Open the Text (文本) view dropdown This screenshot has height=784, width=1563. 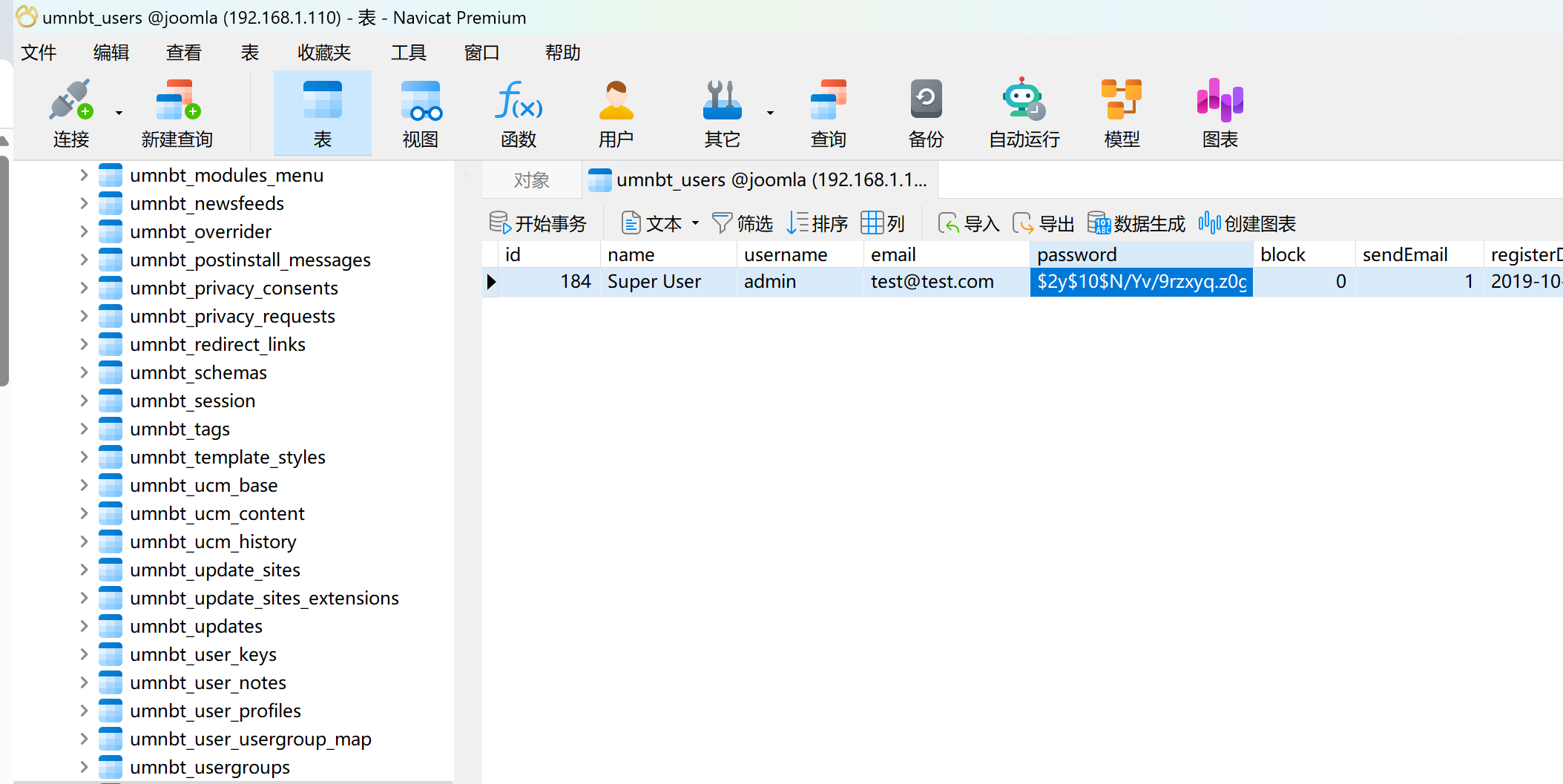tap(695, 223)
